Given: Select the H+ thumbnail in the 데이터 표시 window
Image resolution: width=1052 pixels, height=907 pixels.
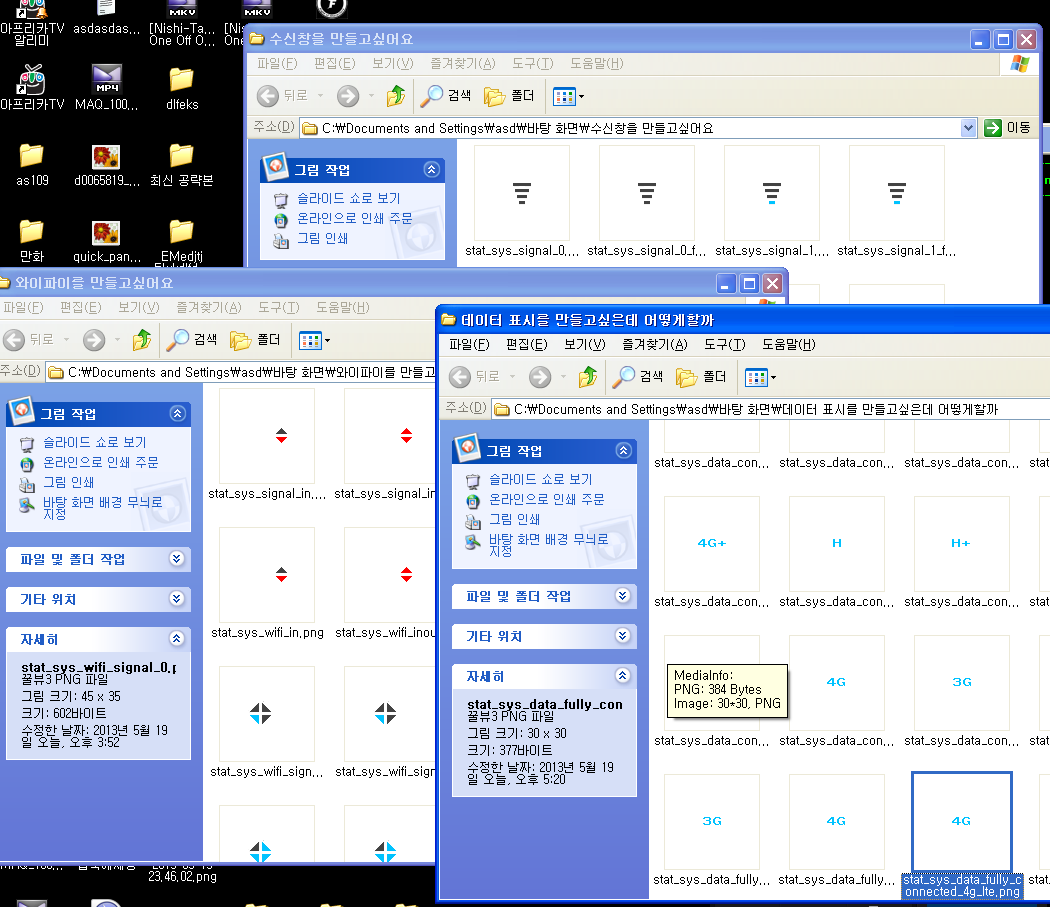Looking at the screenshot, I should pos(961,543).
